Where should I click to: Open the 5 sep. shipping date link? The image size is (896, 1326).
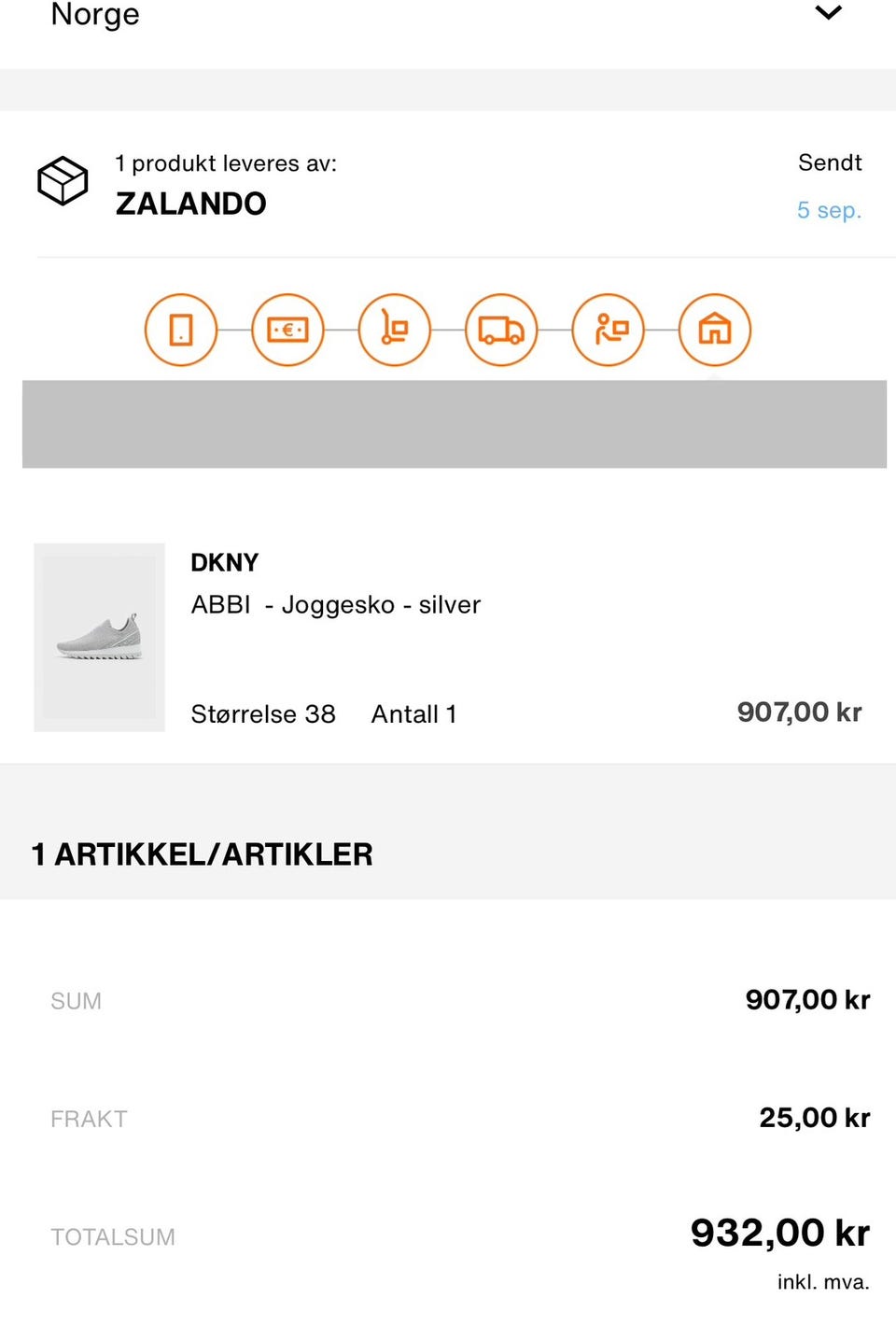coord(829,210)
